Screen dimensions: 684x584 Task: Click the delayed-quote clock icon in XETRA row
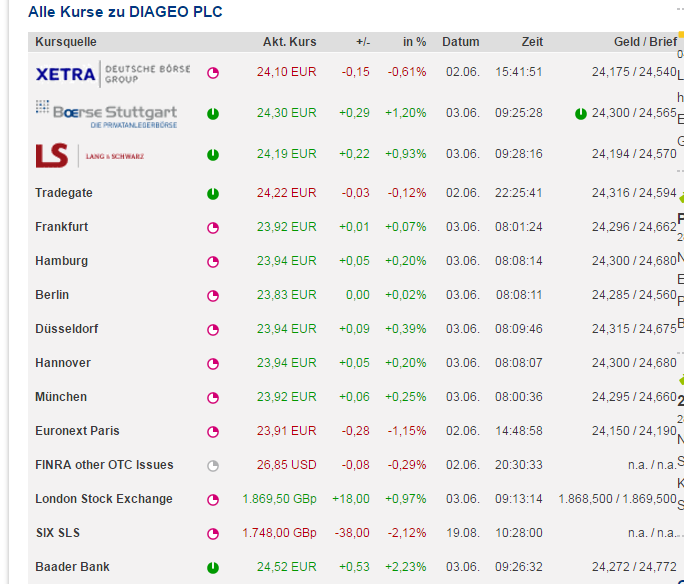click(213, 73)
